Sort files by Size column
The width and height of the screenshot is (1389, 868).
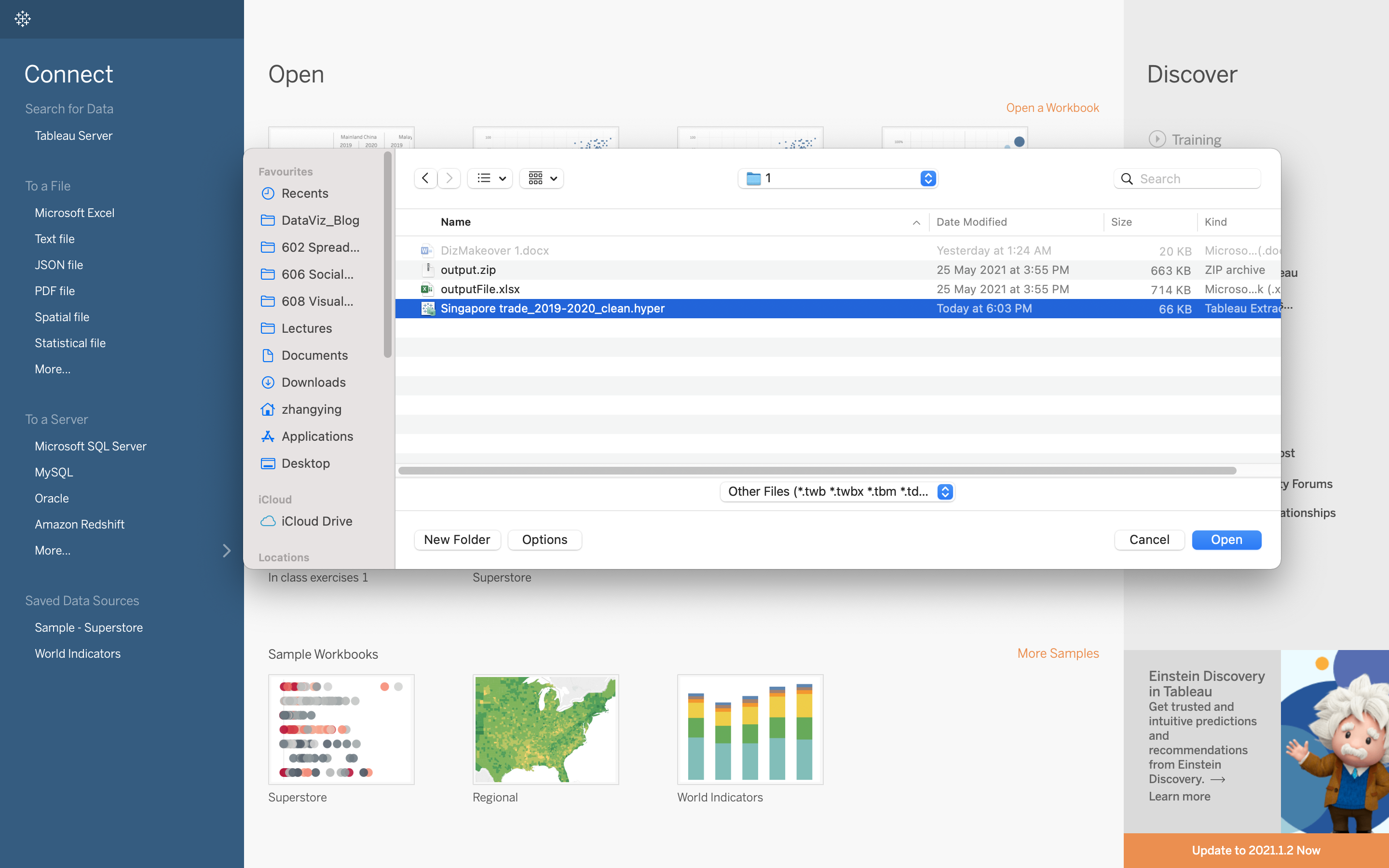tap(1121, 222)
